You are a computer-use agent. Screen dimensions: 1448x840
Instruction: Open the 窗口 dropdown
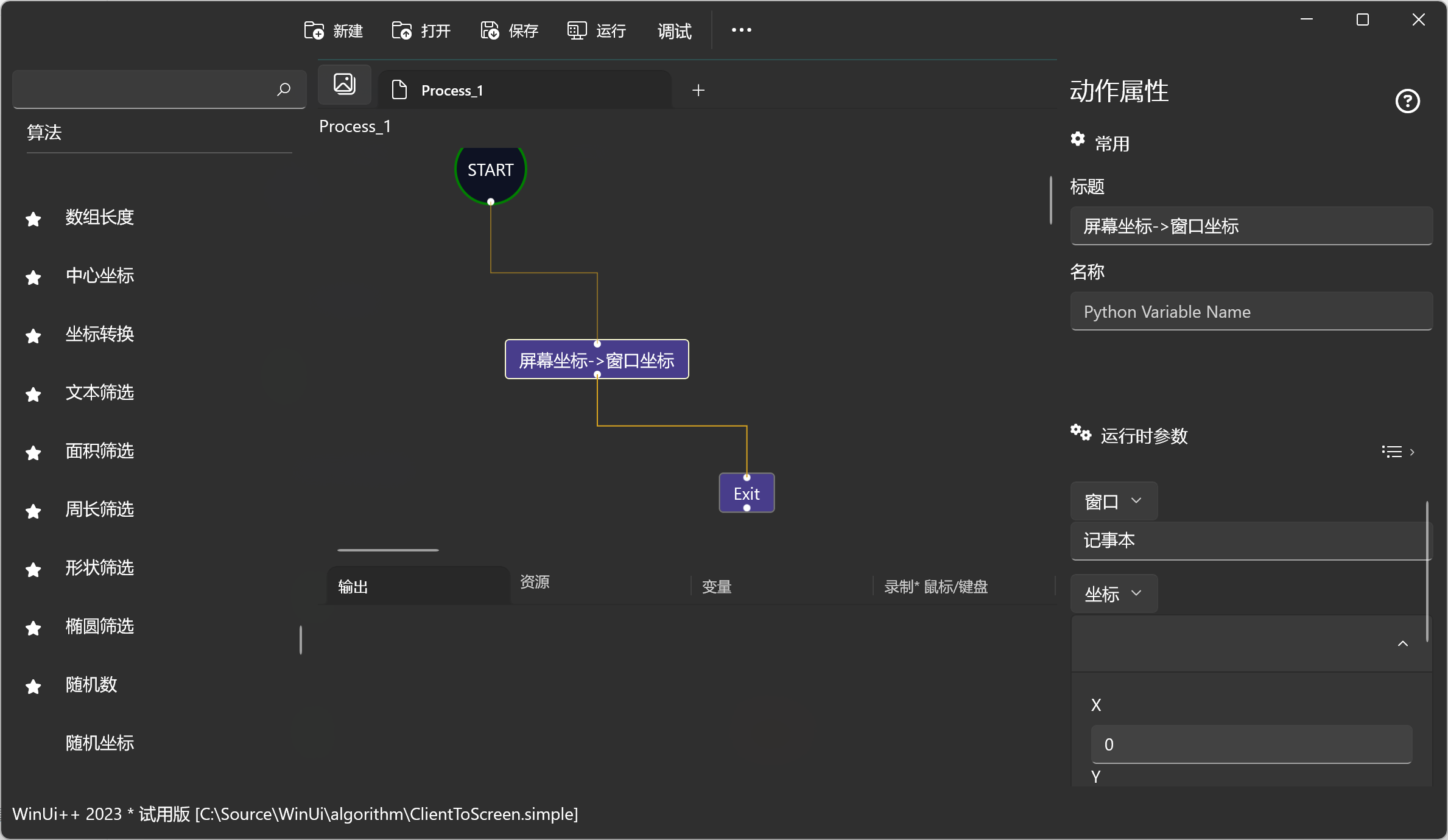1113,502
